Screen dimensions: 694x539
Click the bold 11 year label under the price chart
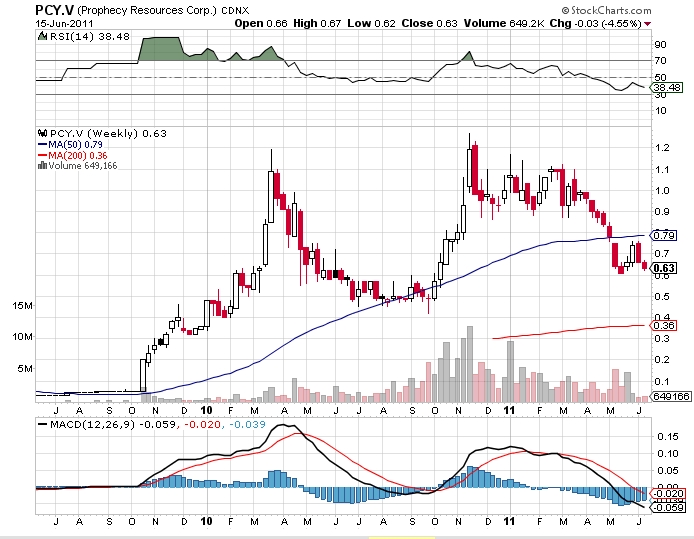click(509, 410)
